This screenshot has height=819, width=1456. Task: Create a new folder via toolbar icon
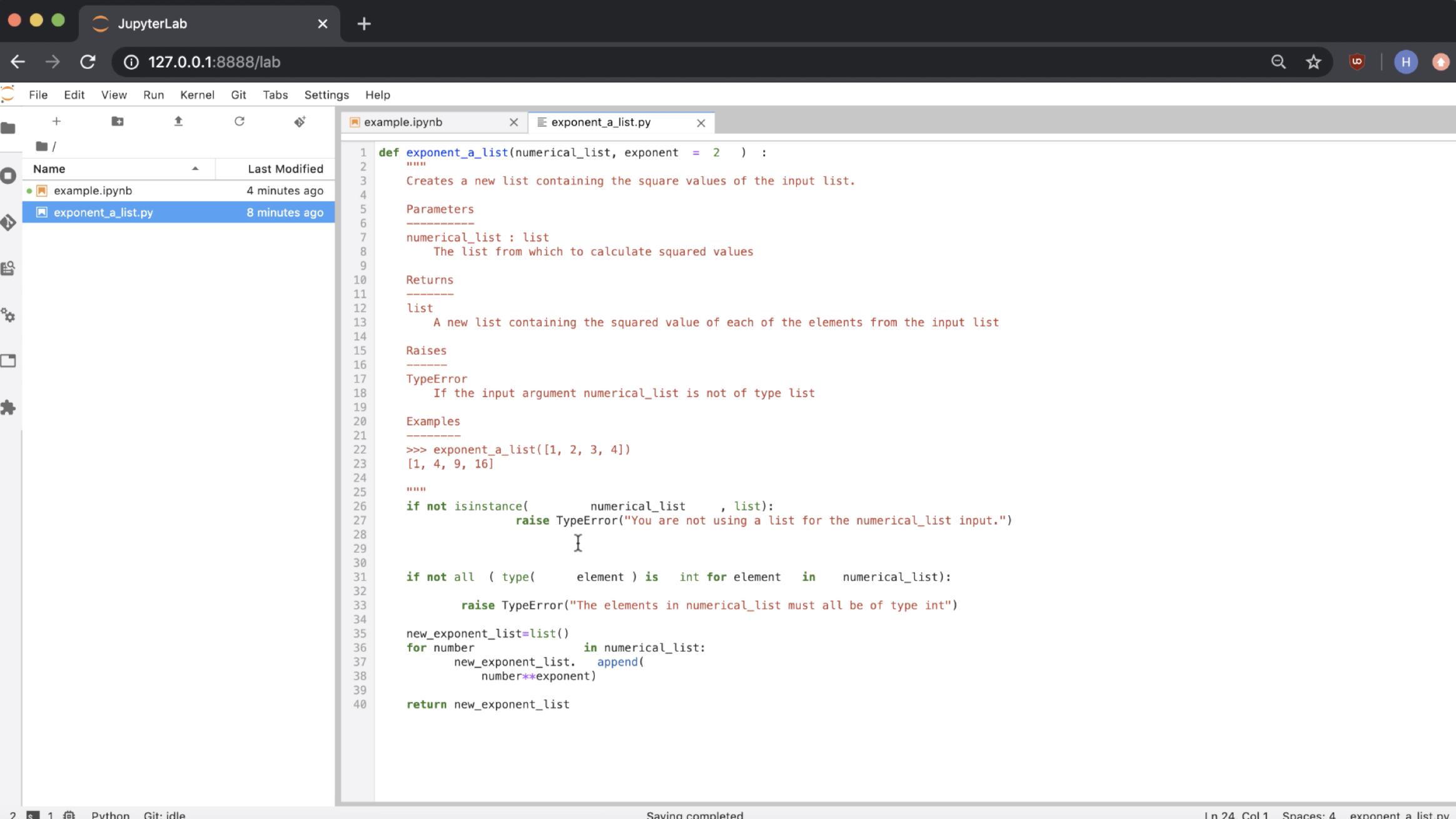[x=117, y=121]
